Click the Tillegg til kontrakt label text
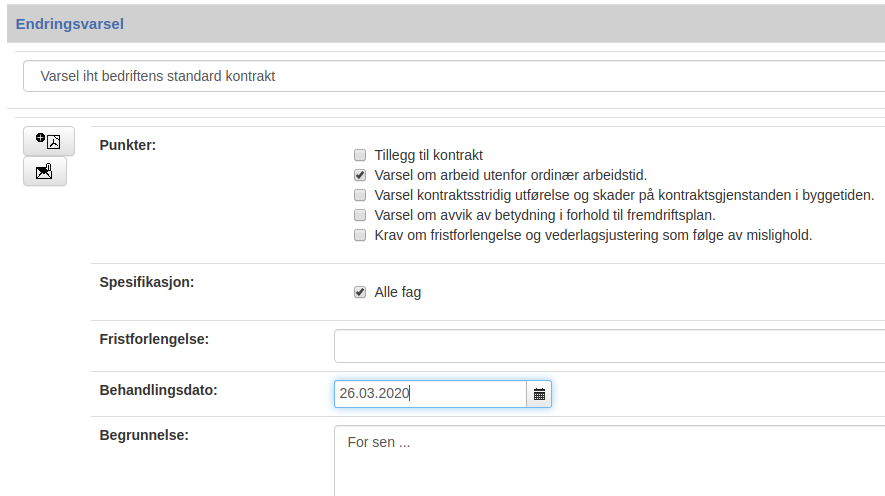885x496 pixels. pyautogui.click(x=428, y=155)
